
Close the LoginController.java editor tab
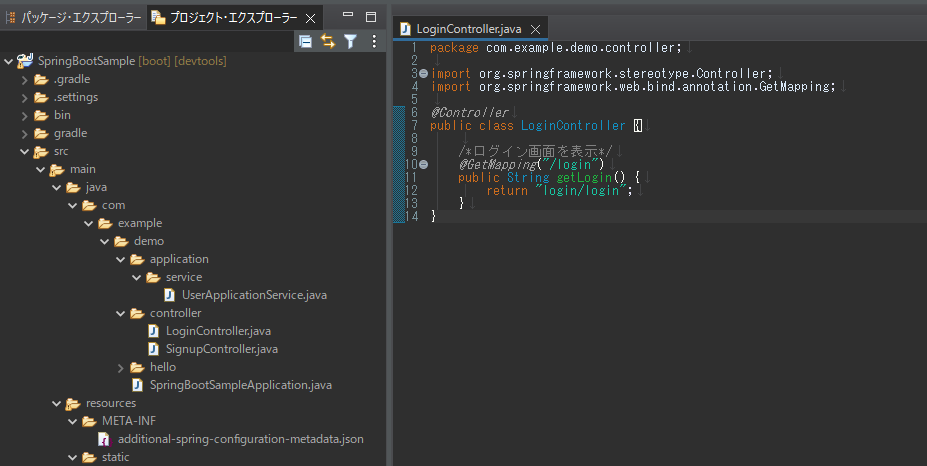pyautogui.click(x=536, y=29)
